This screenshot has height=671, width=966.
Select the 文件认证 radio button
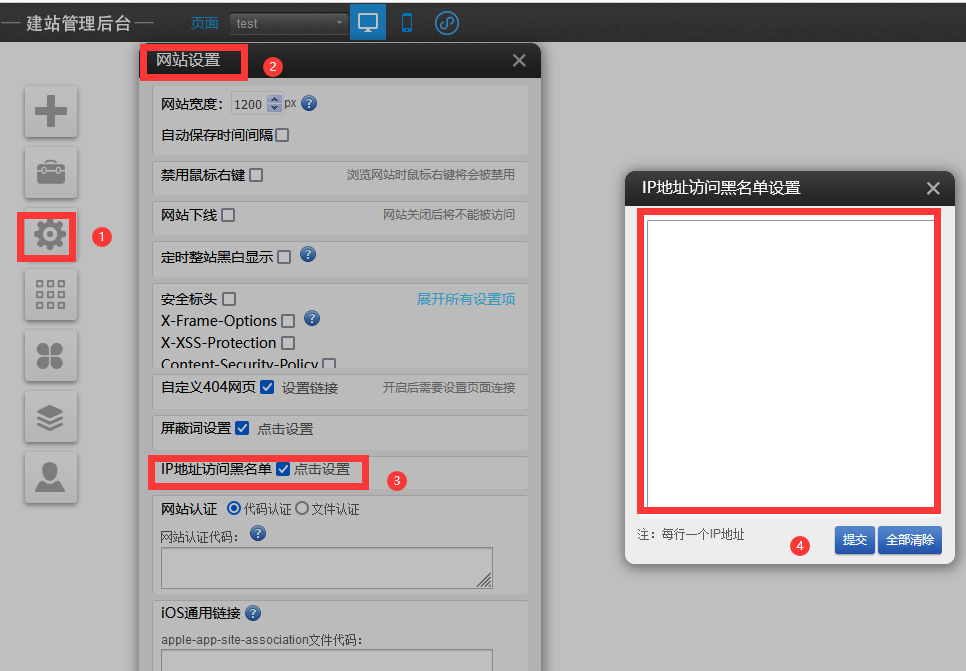pyautogui.click(x=302, y=508)
